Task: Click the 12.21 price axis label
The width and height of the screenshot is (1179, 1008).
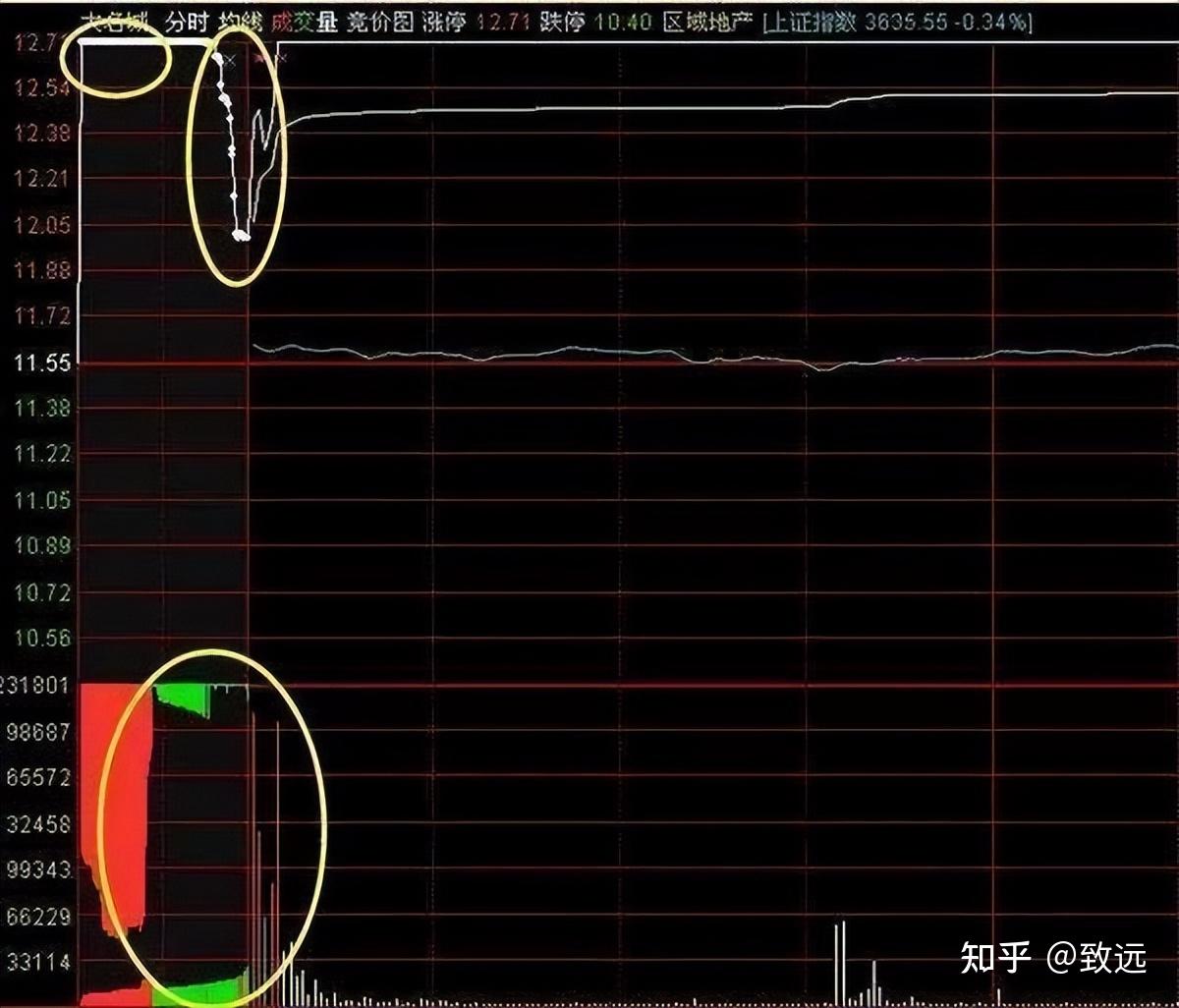Action: click(x=41, y=179)
